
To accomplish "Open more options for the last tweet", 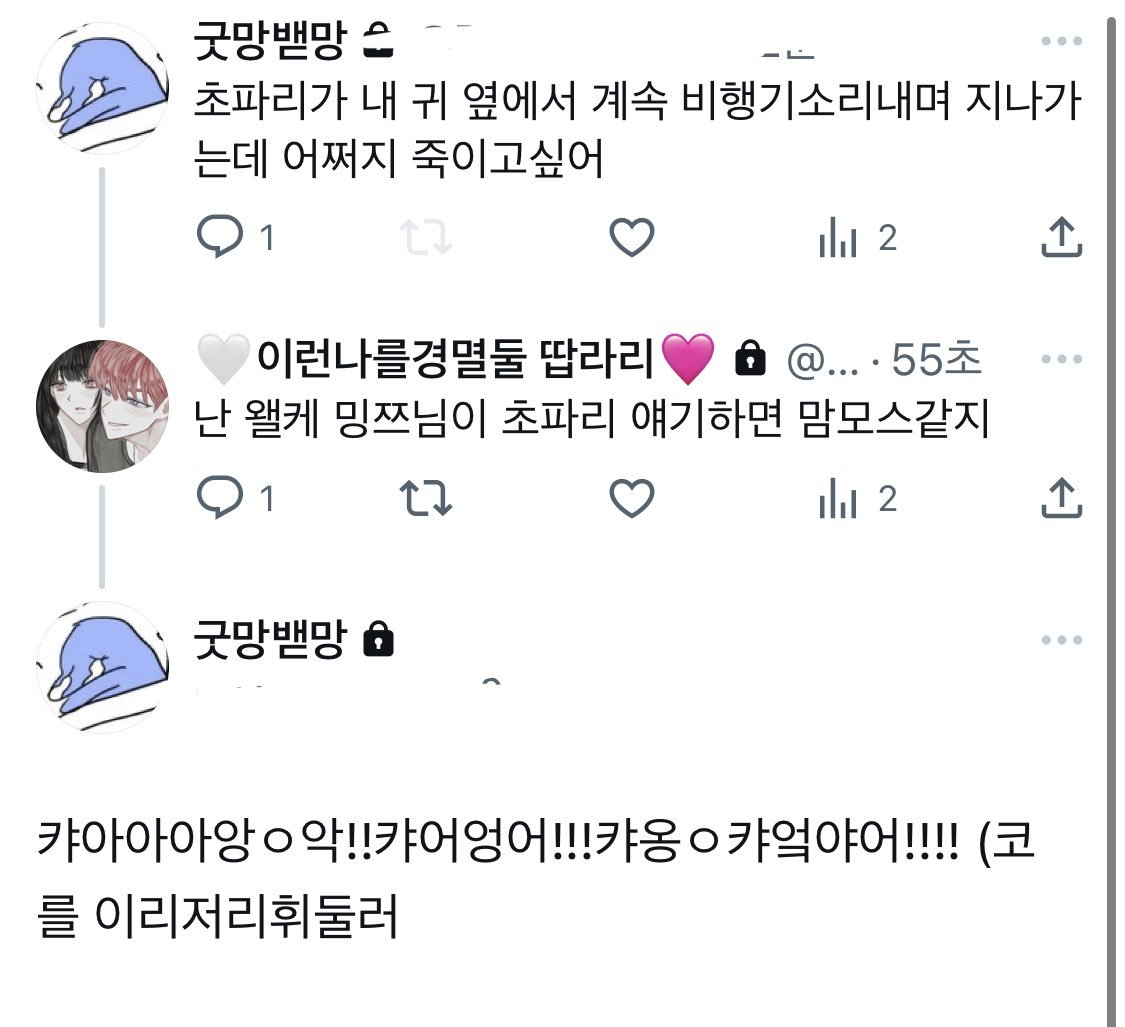I will click(x=1061, y=640).
